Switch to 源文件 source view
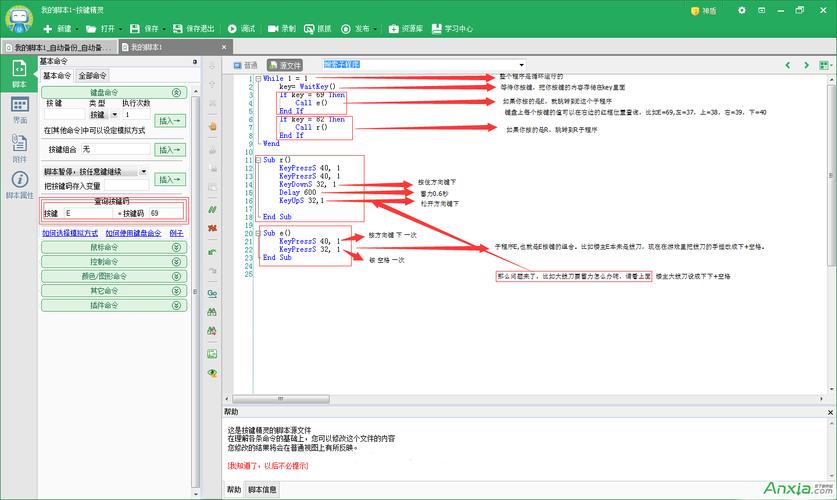 (285, 65)
